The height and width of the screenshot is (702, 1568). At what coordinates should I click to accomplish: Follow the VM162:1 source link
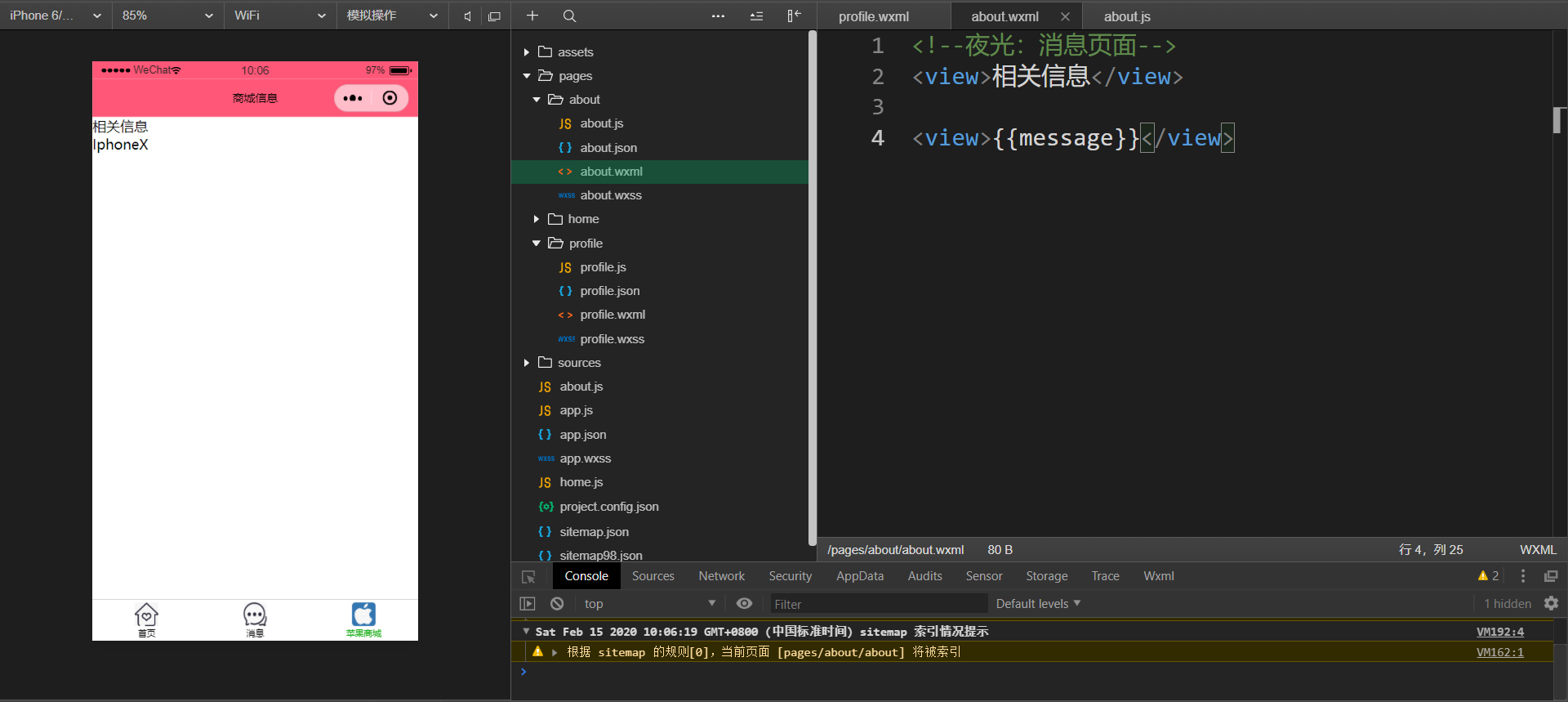(x=1500, y=652)
